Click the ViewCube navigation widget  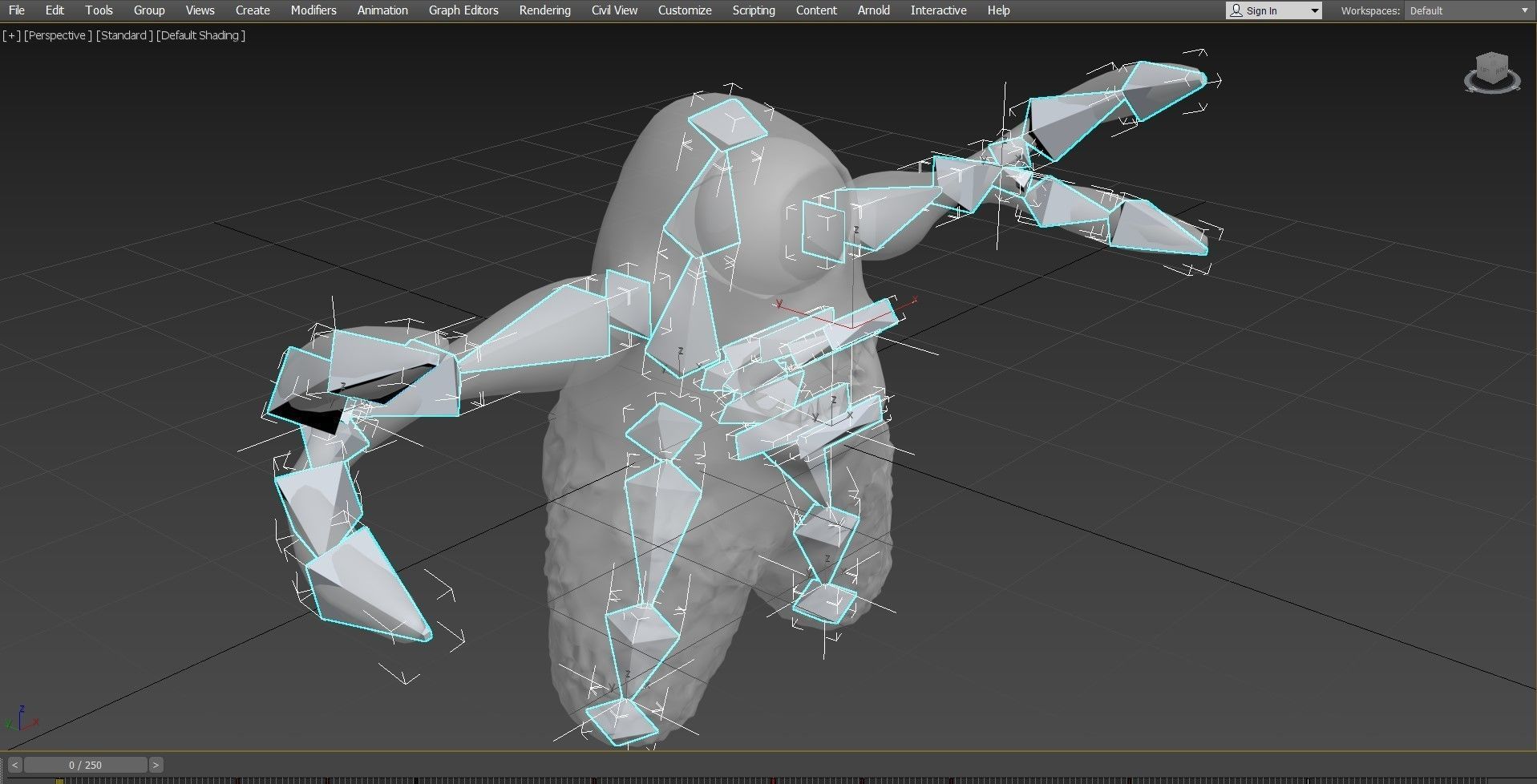tap(1492, 67)
